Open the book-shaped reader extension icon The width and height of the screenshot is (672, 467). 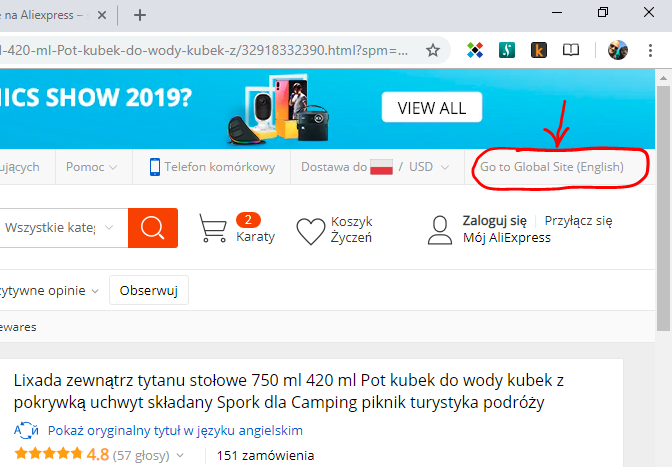coord(571,51)
